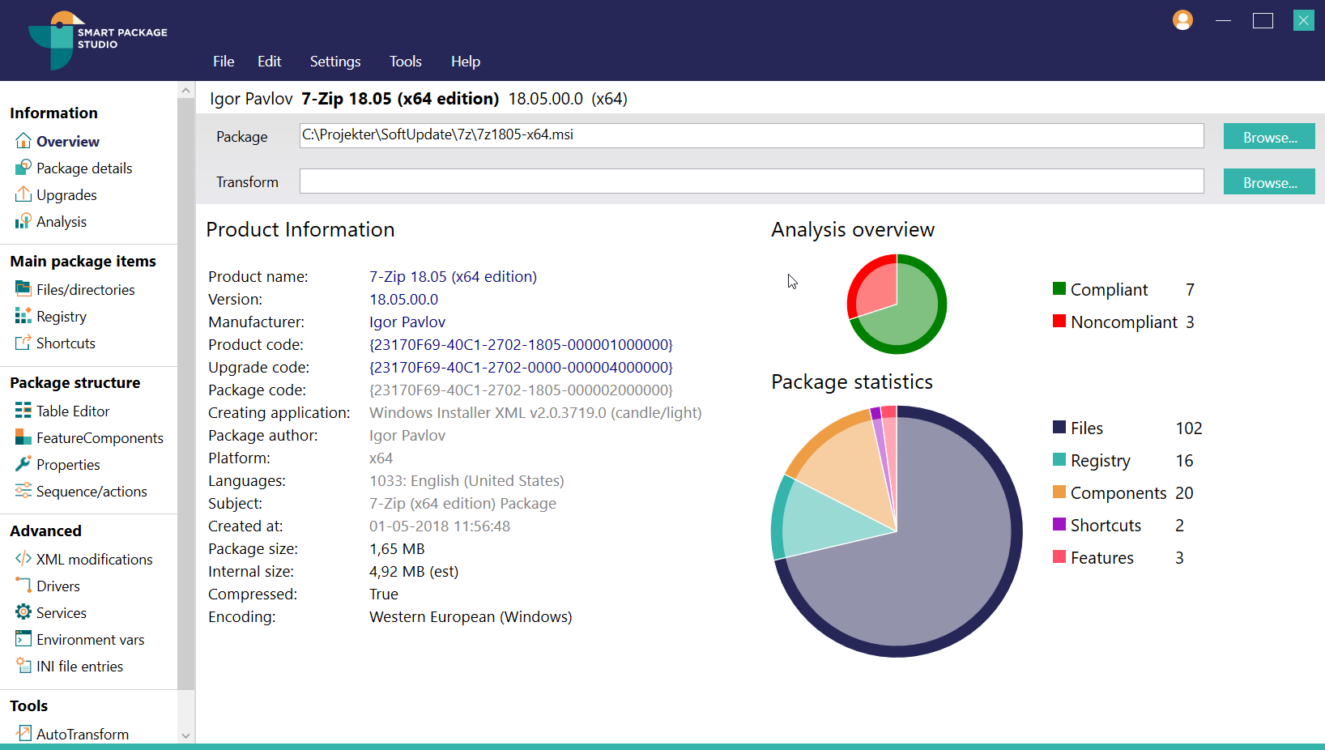Click the Upgrade code GUID link

(521, 367)
